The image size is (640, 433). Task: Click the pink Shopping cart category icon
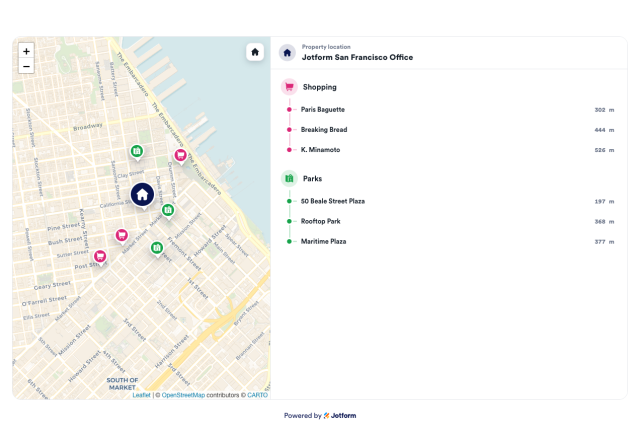[289, 87]
